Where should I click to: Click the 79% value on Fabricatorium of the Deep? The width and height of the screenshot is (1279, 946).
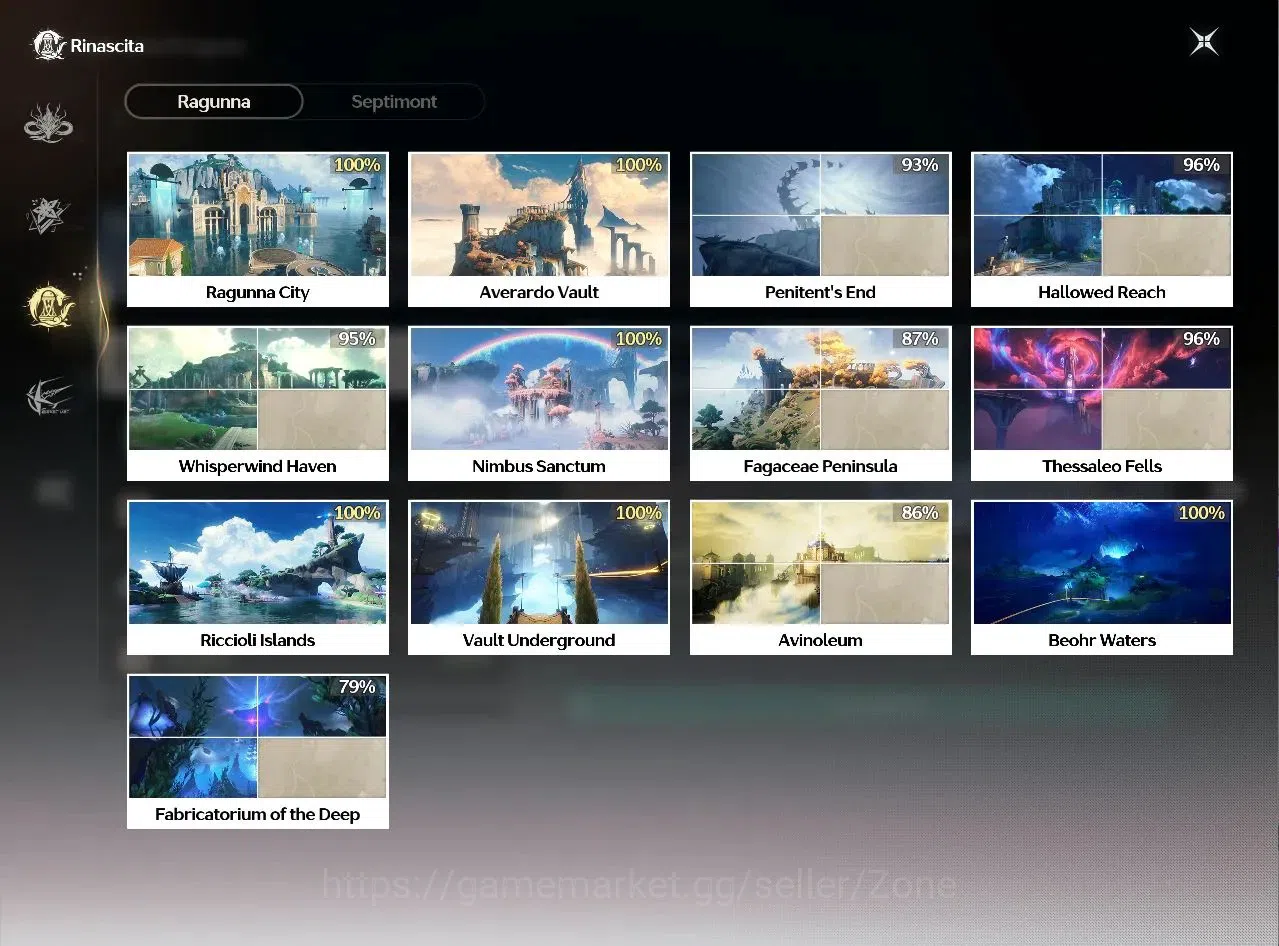(x=357, y=687)
